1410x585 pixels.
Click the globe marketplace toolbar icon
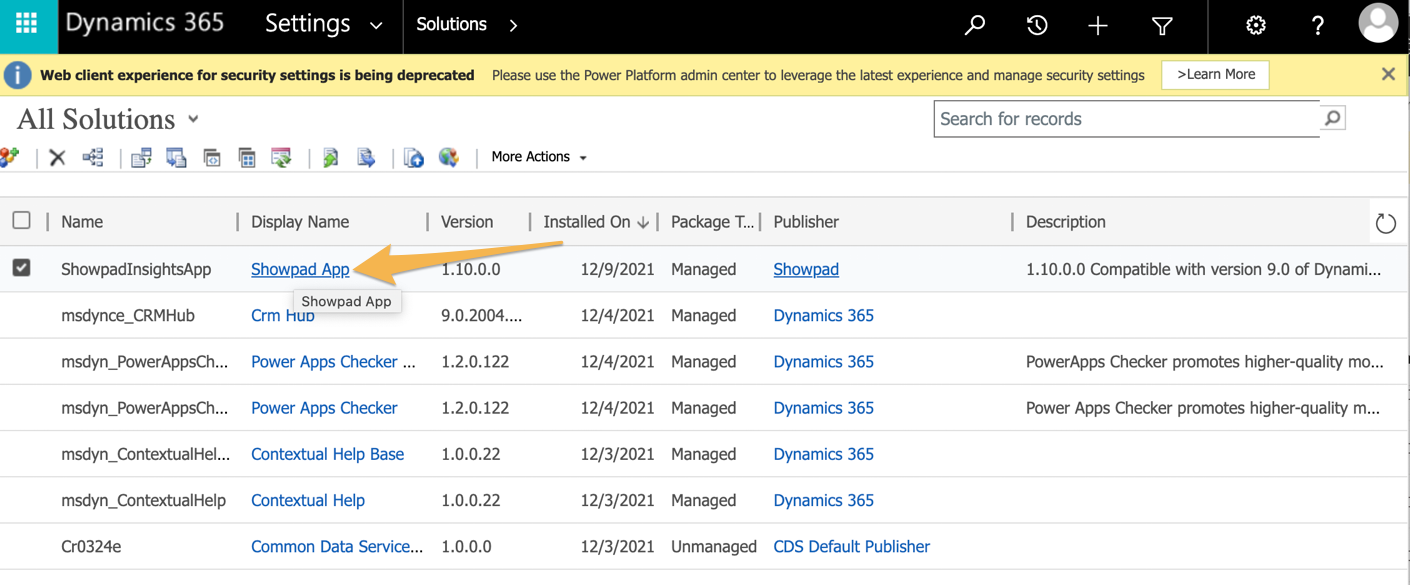pyautogui.click(x=449, y=157)
